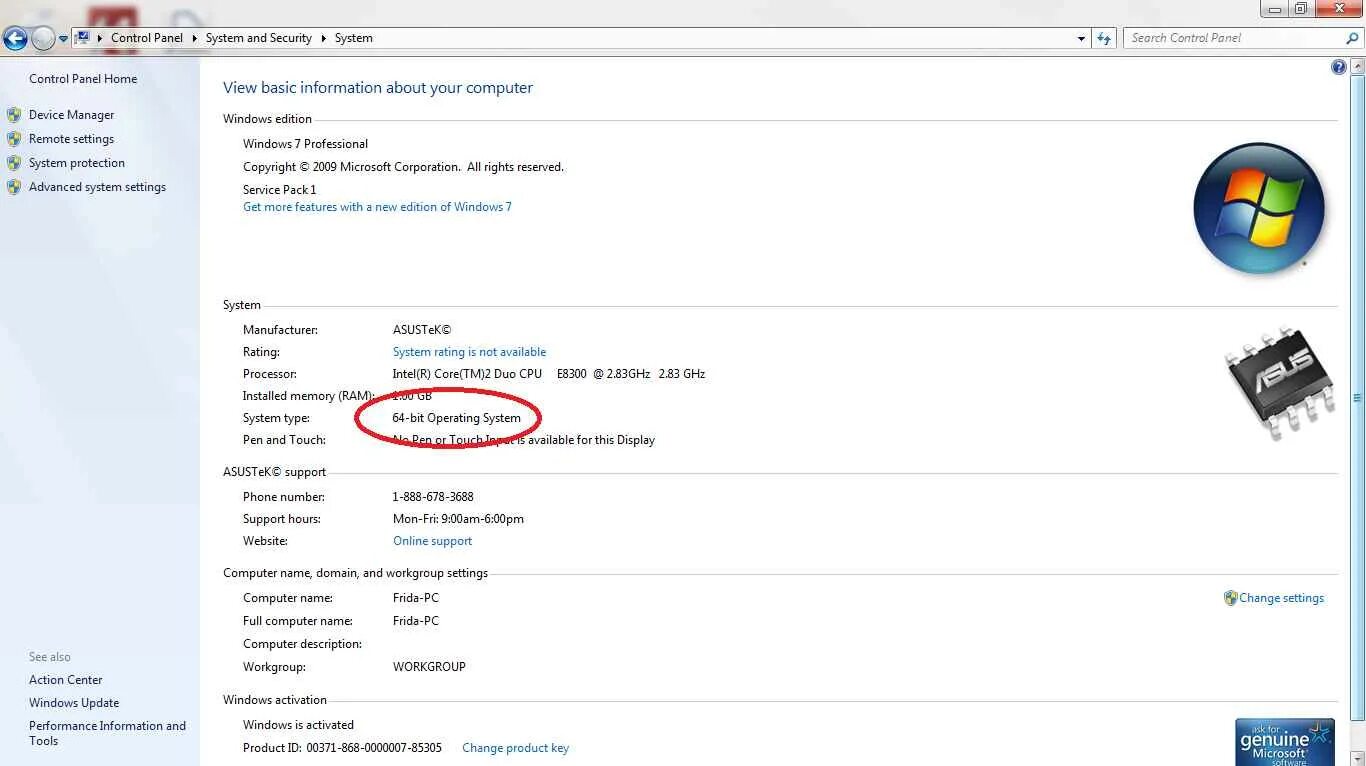This screenshot has width=1366, height=766.
Task: Click System rating is not available link
Action: [x=469, y=352]
